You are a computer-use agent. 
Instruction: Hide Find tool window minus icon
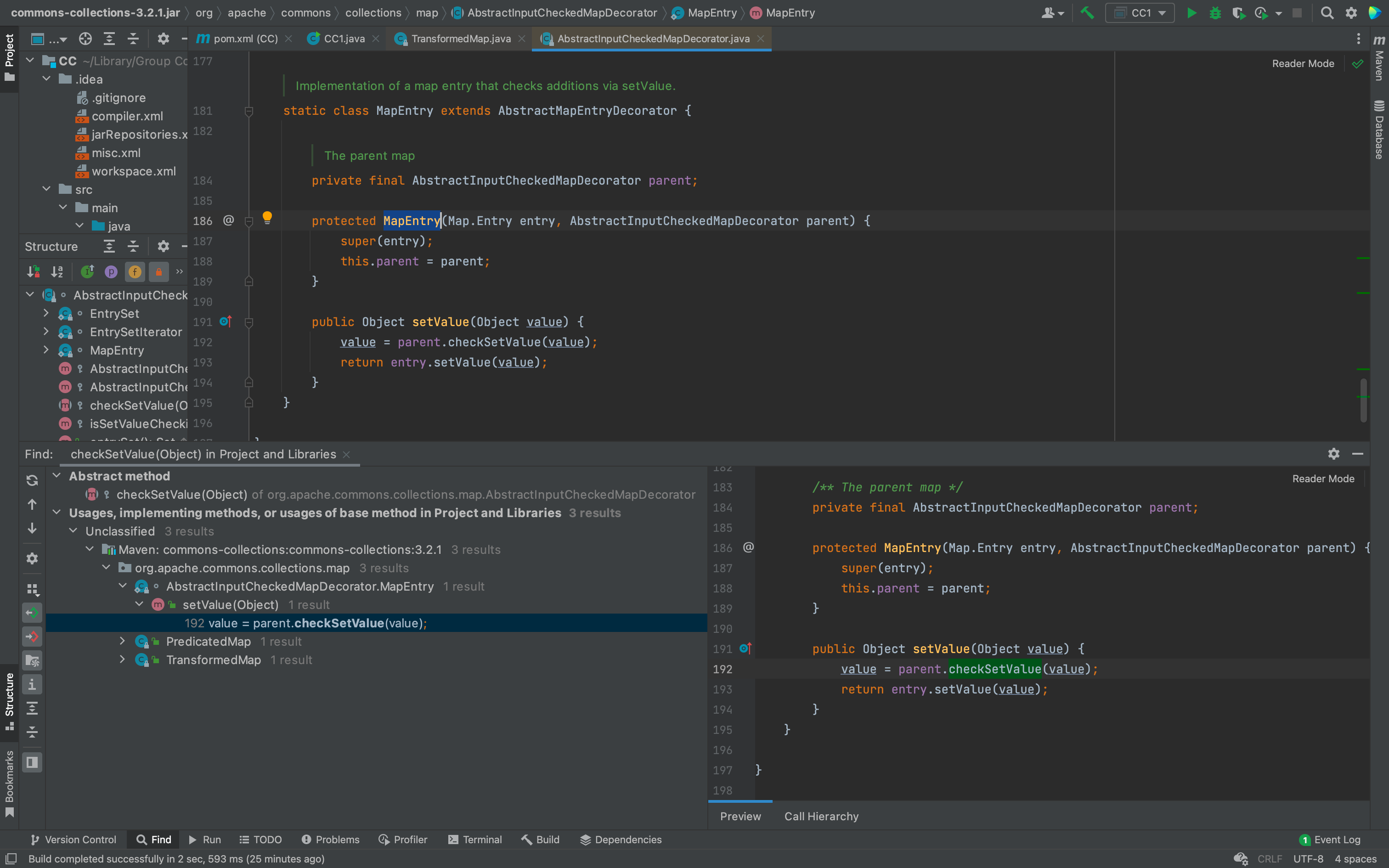coord(1357,454)
